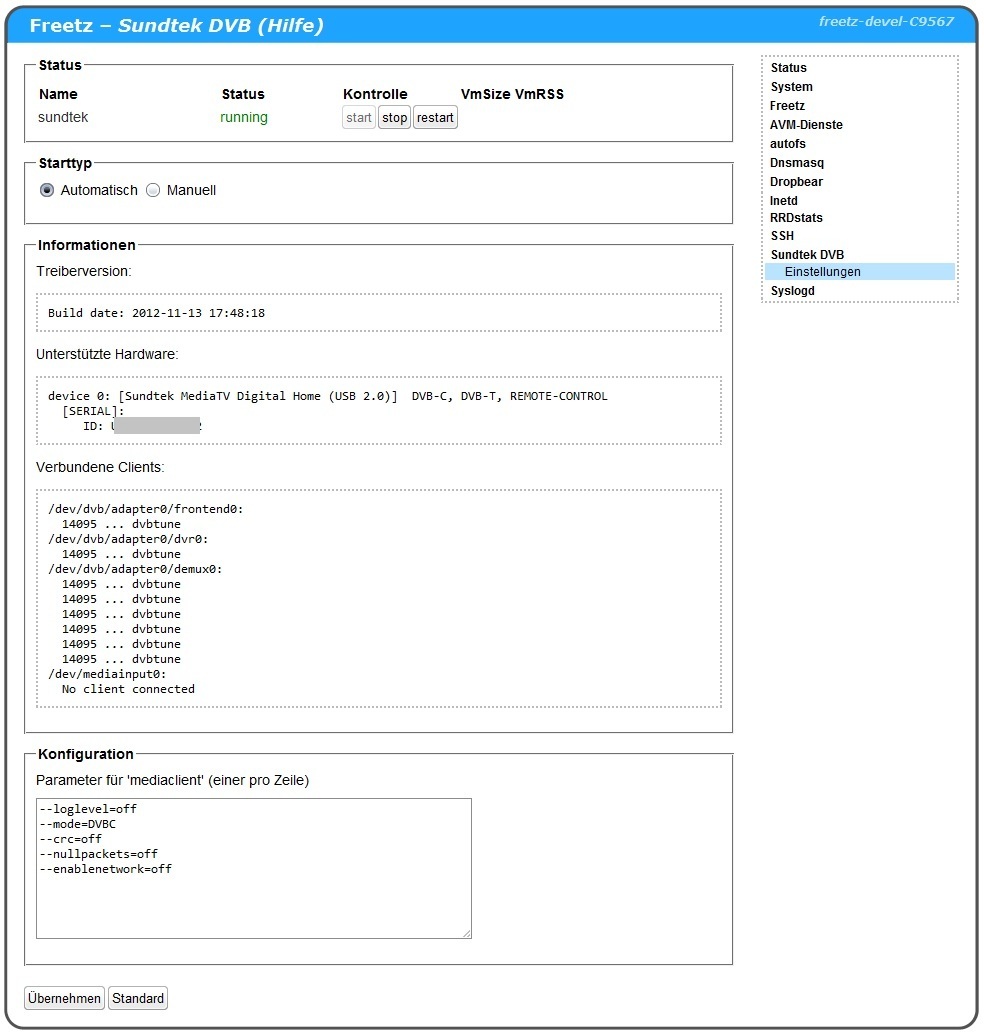
Task: Open the Status menu entry
Action: pyautogui.click(x=788, y=68)
